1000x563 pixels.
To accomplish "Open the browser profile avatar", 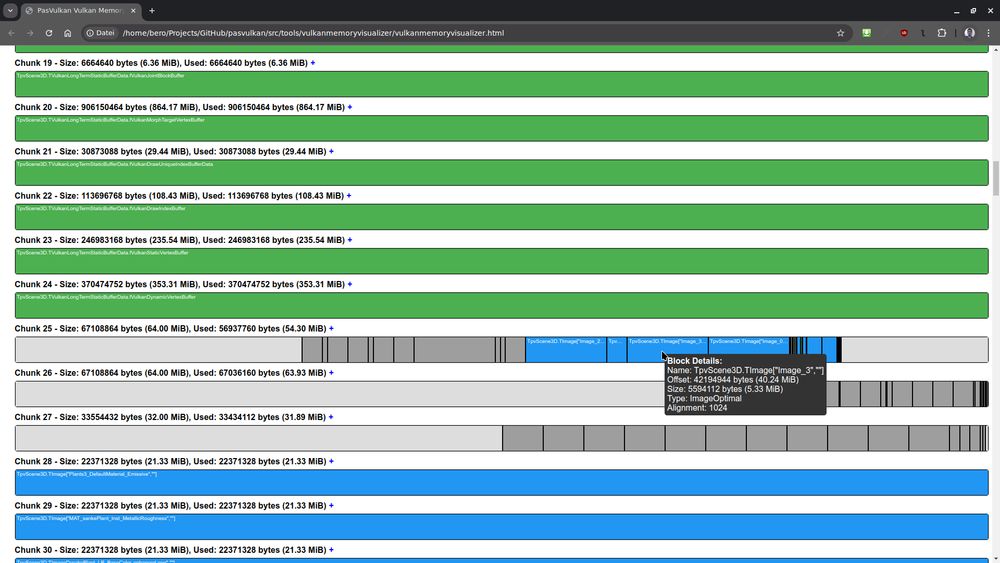I will (x=969, y=33).
